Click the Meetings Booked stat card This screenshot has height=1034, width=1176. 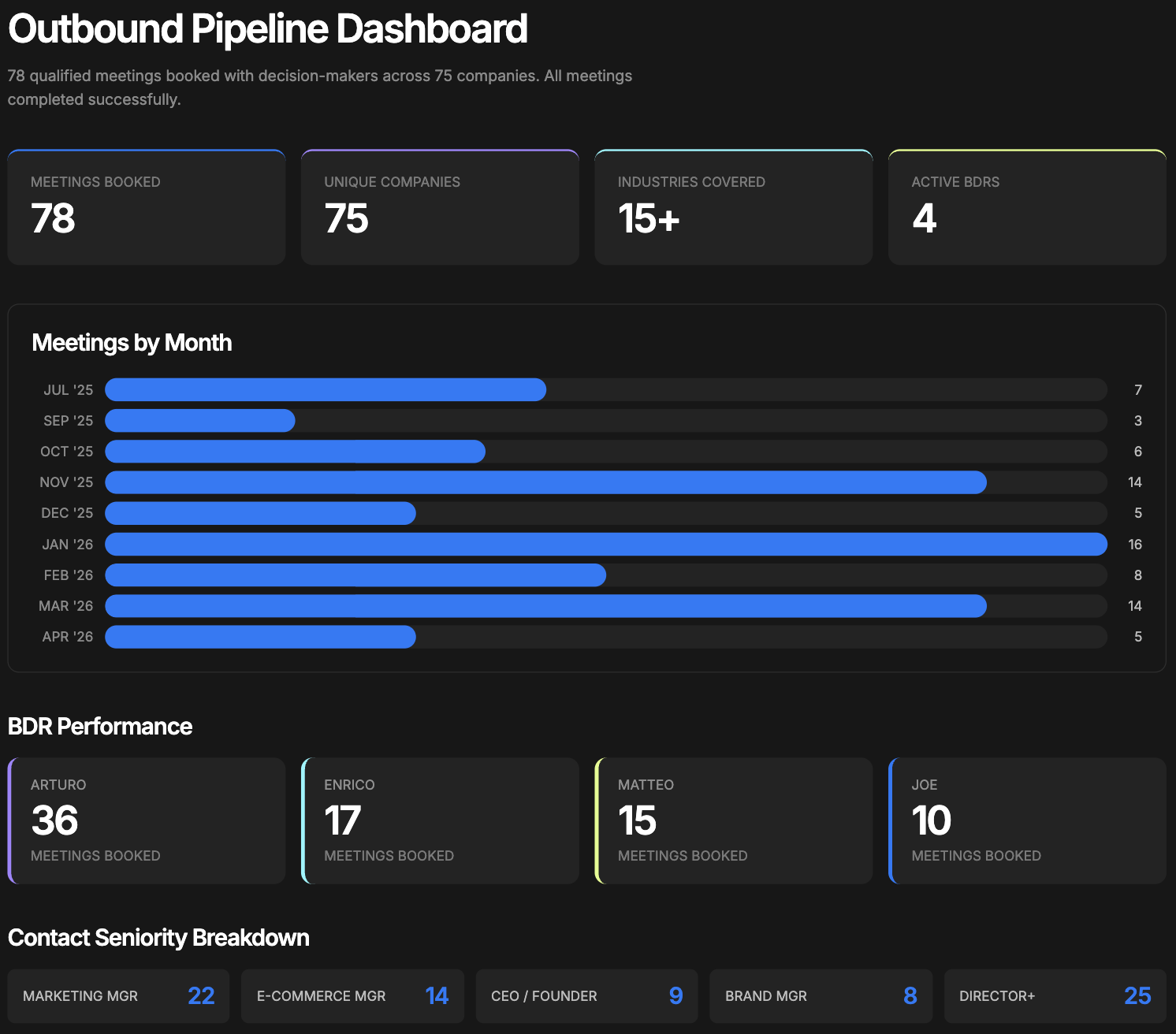[x=146, y=206]
